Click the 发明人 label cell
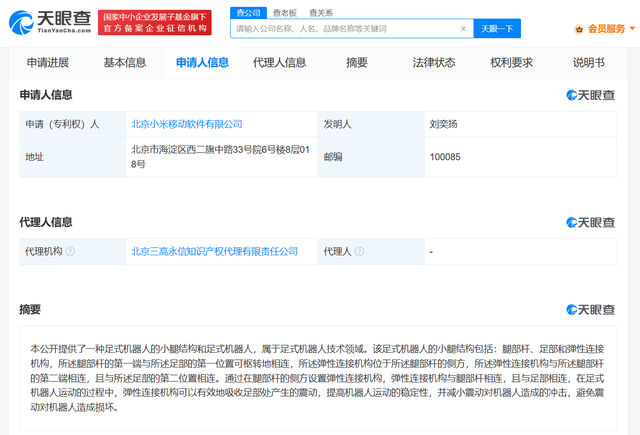Viewport: 640px width, 435px height. (x=371, y=124)
